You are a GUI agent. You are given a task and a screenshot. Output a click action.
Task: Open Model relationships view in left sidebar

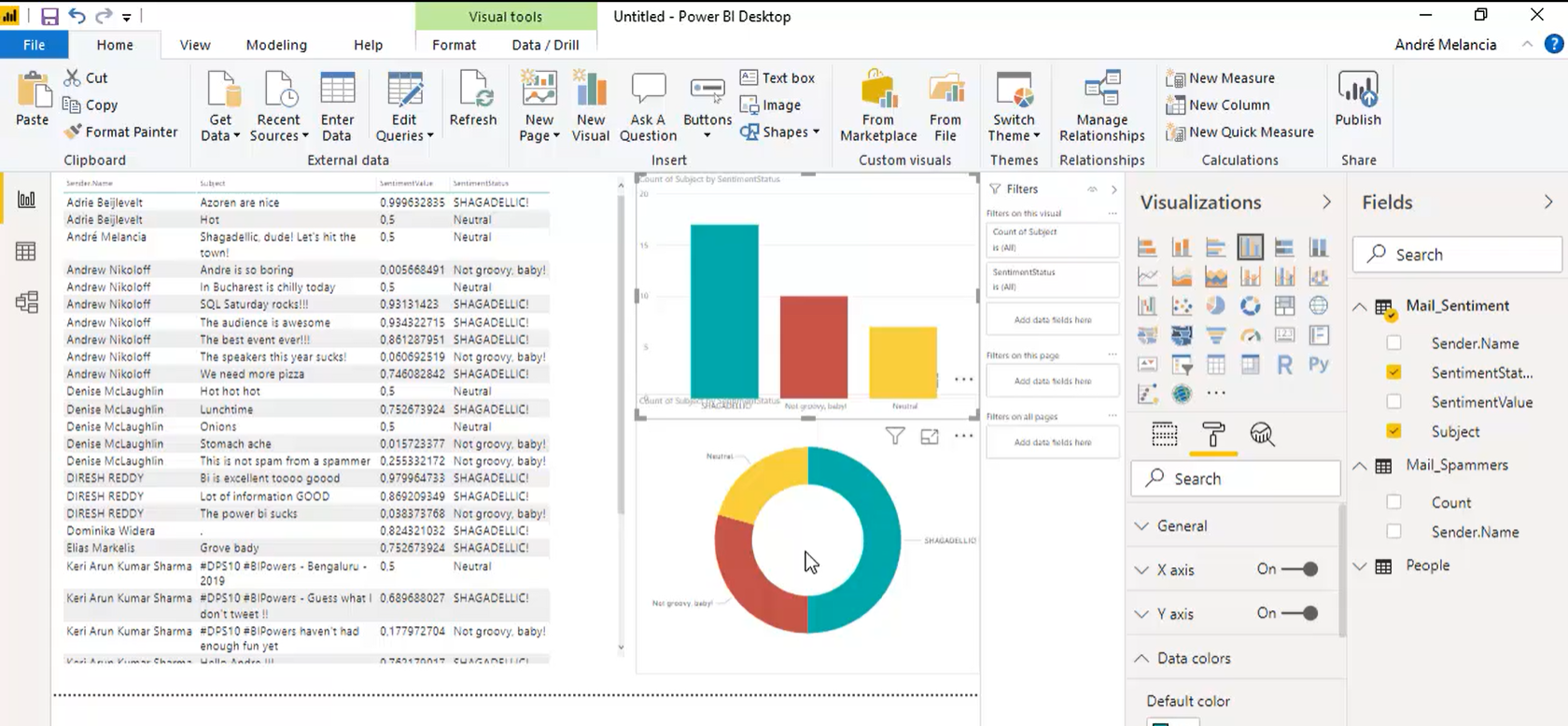pos(26,301)
